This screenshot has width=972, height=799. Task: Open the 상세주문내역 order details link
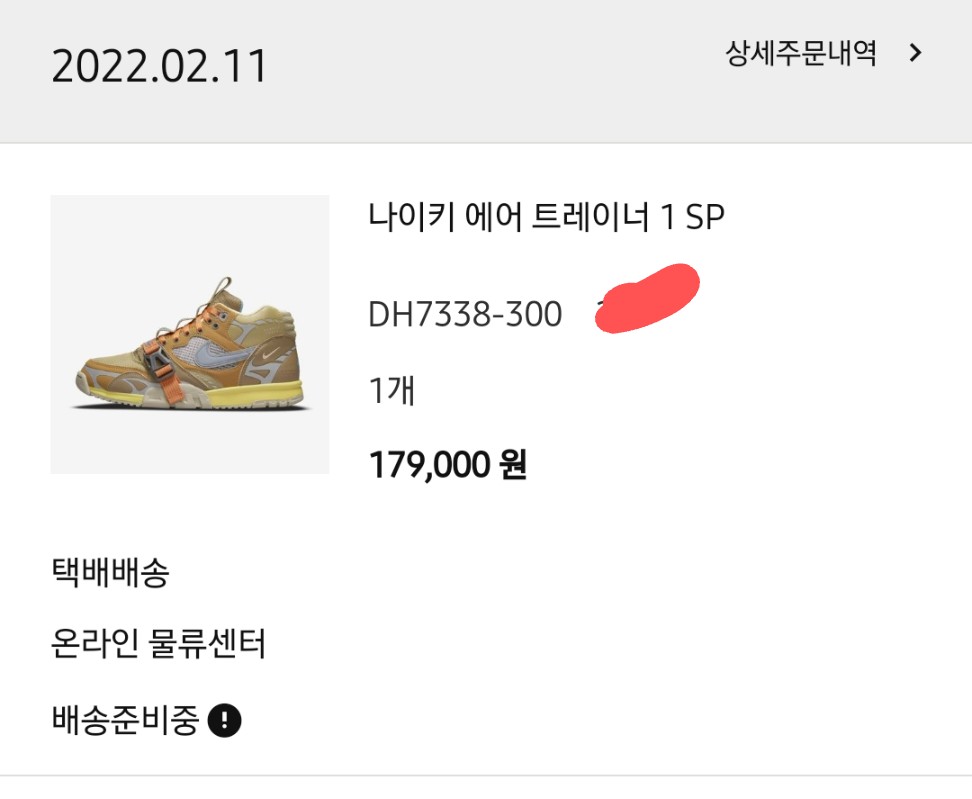(800, 53)
